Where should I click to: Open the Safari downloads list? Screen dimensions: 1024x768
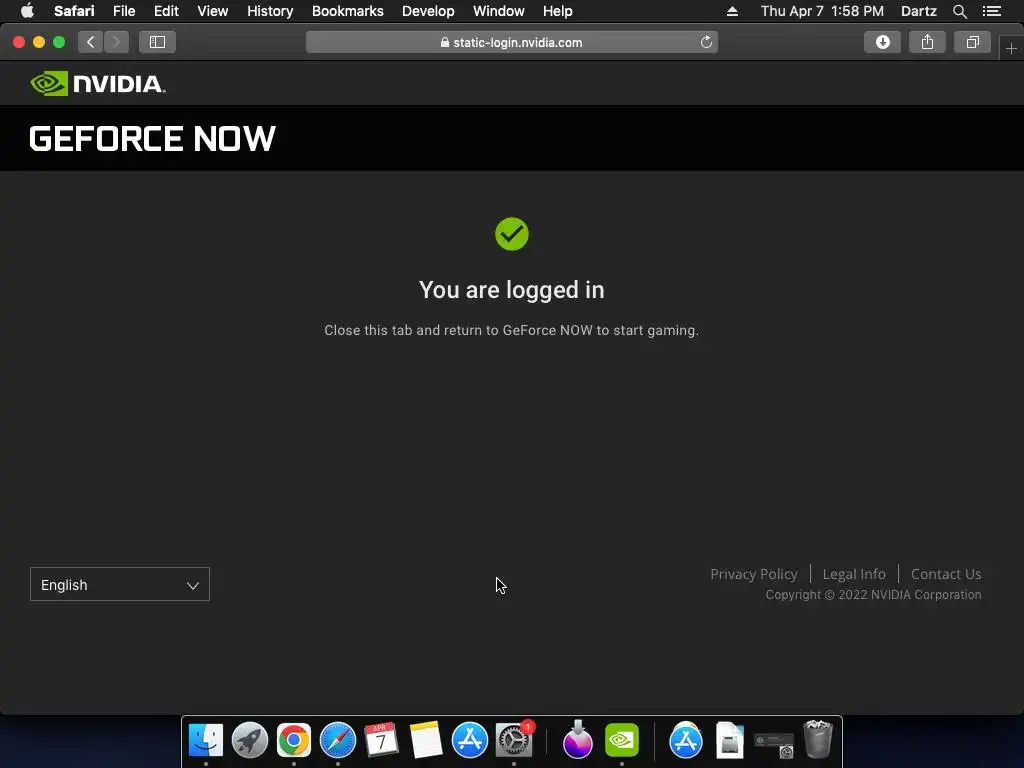tap(882, 42)
